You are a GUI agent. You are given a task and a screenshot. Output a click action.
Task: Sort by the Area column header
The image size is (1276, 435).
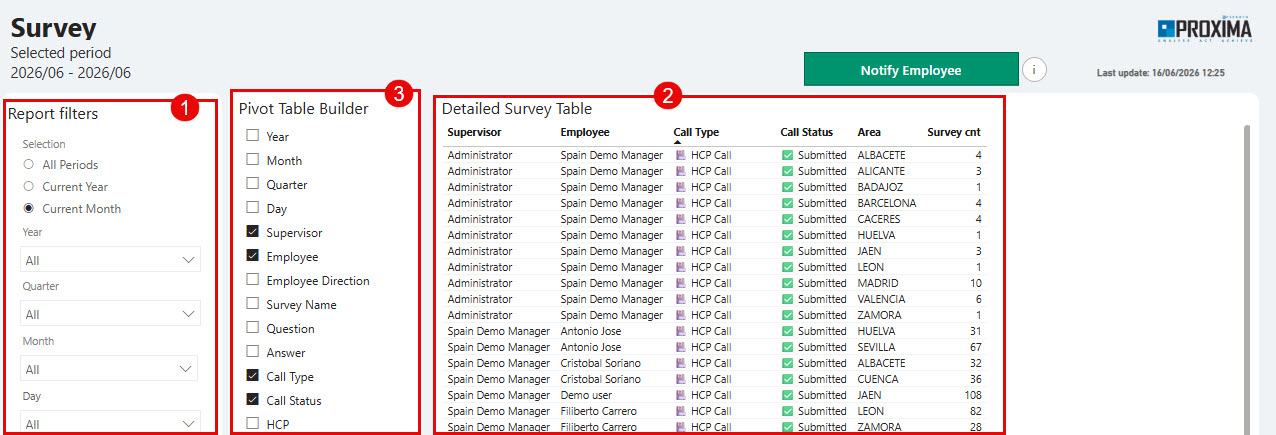[x=869, y=132]
